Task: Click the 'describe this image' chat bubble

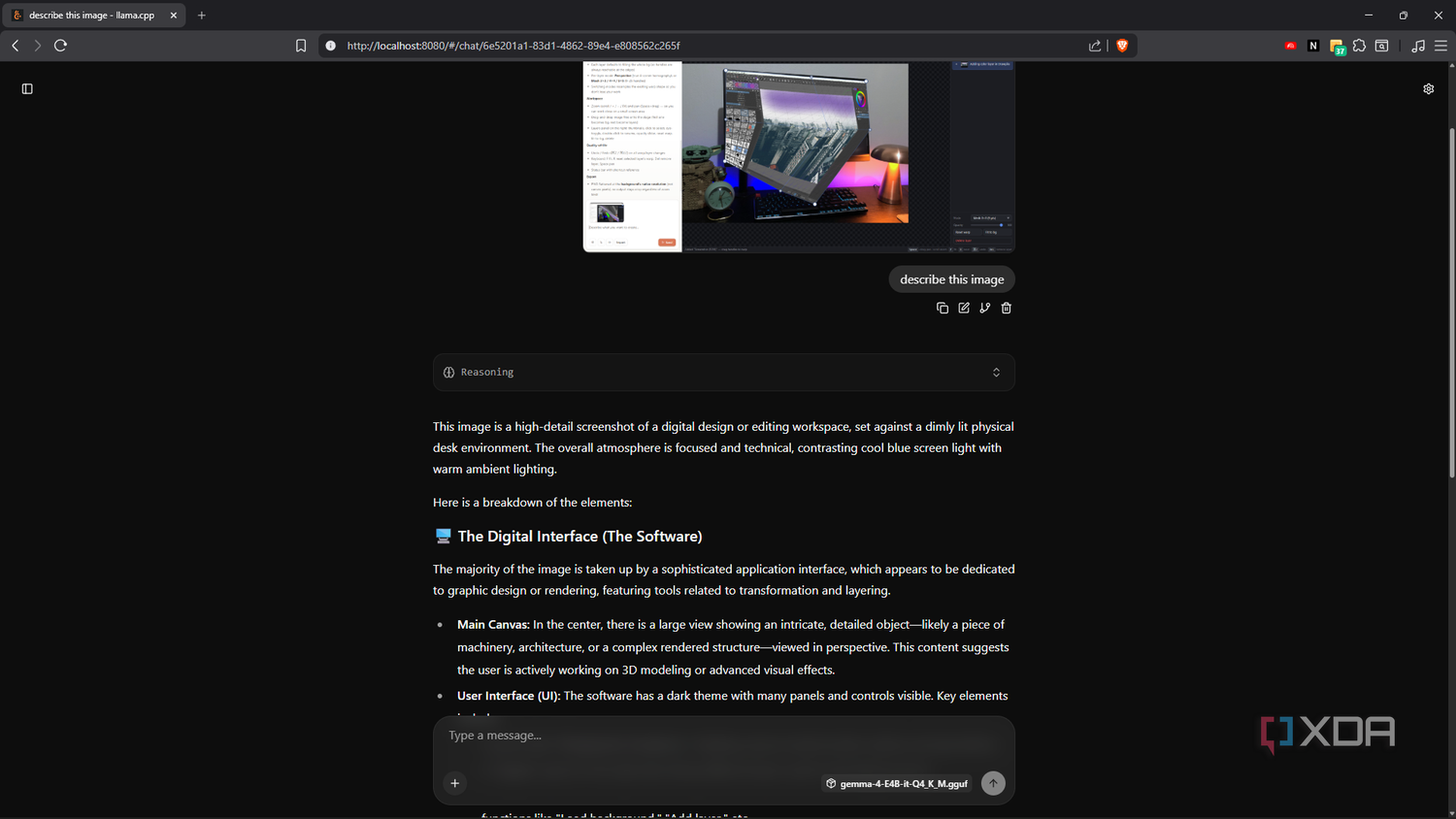Action: coord(951,279)
